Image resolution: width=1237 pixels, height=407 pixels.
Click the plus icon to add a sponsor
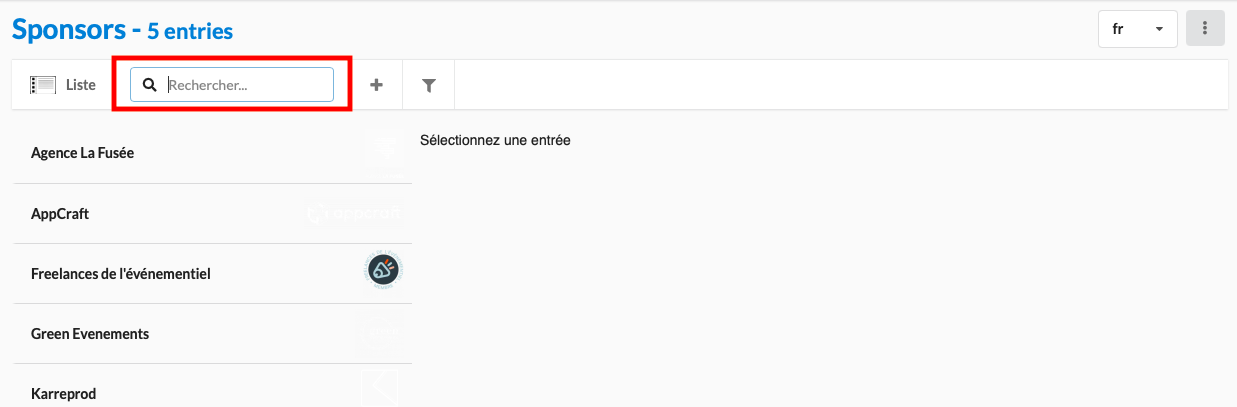[377, 85]
